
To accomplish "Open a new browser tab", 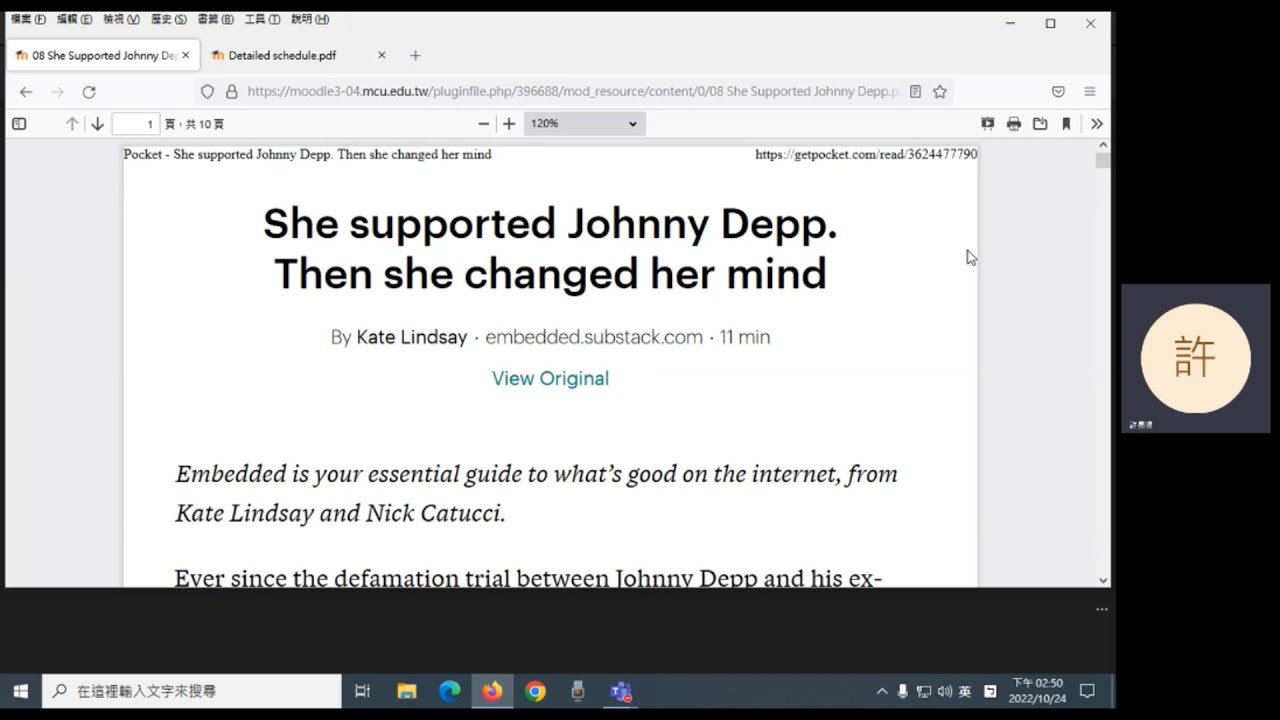I will [415, 56].
